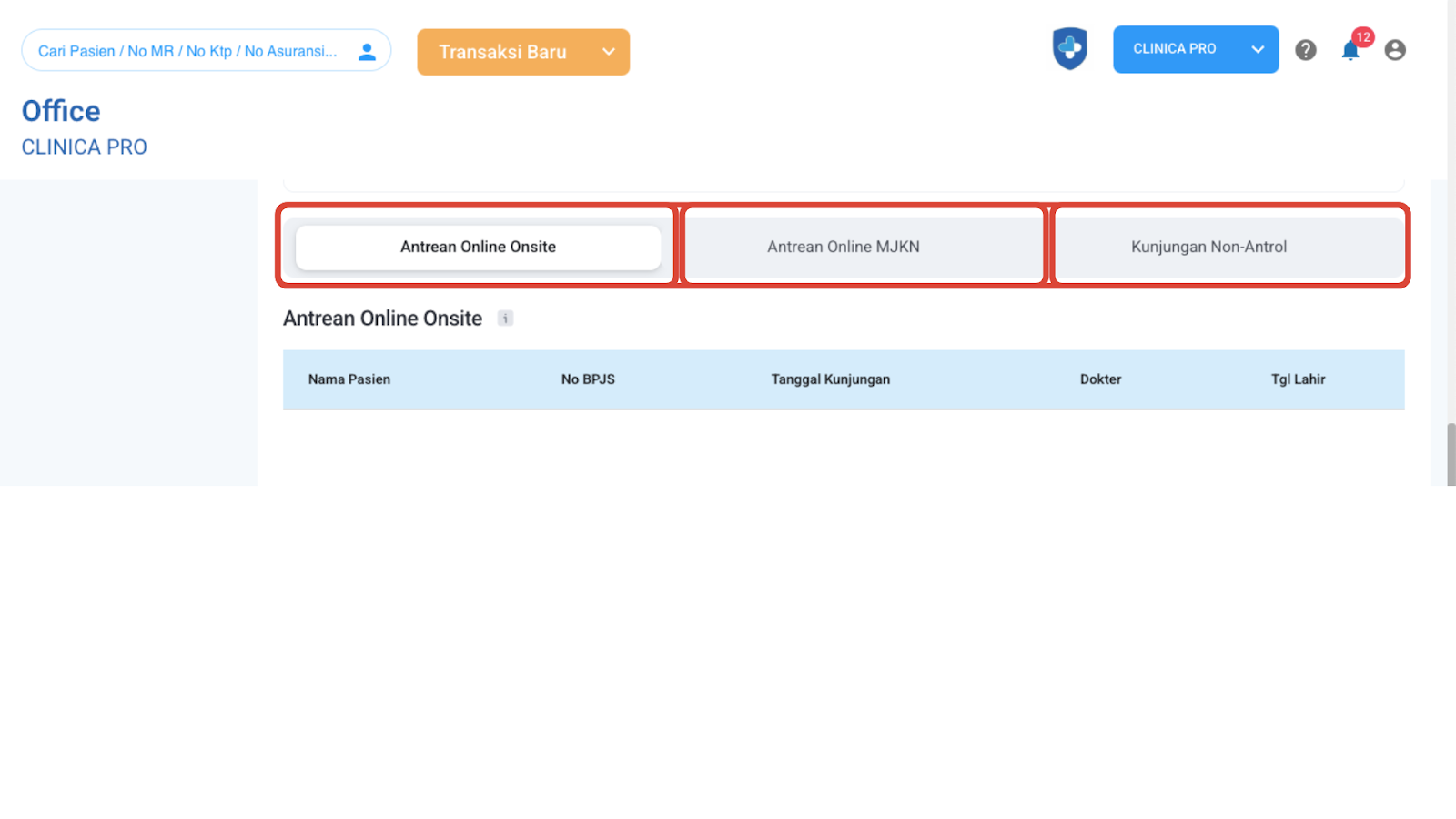Expand the Transaksi Baru chevron arrow
This screenshot has width=1456, height=819.
click(x=609, y=52)
